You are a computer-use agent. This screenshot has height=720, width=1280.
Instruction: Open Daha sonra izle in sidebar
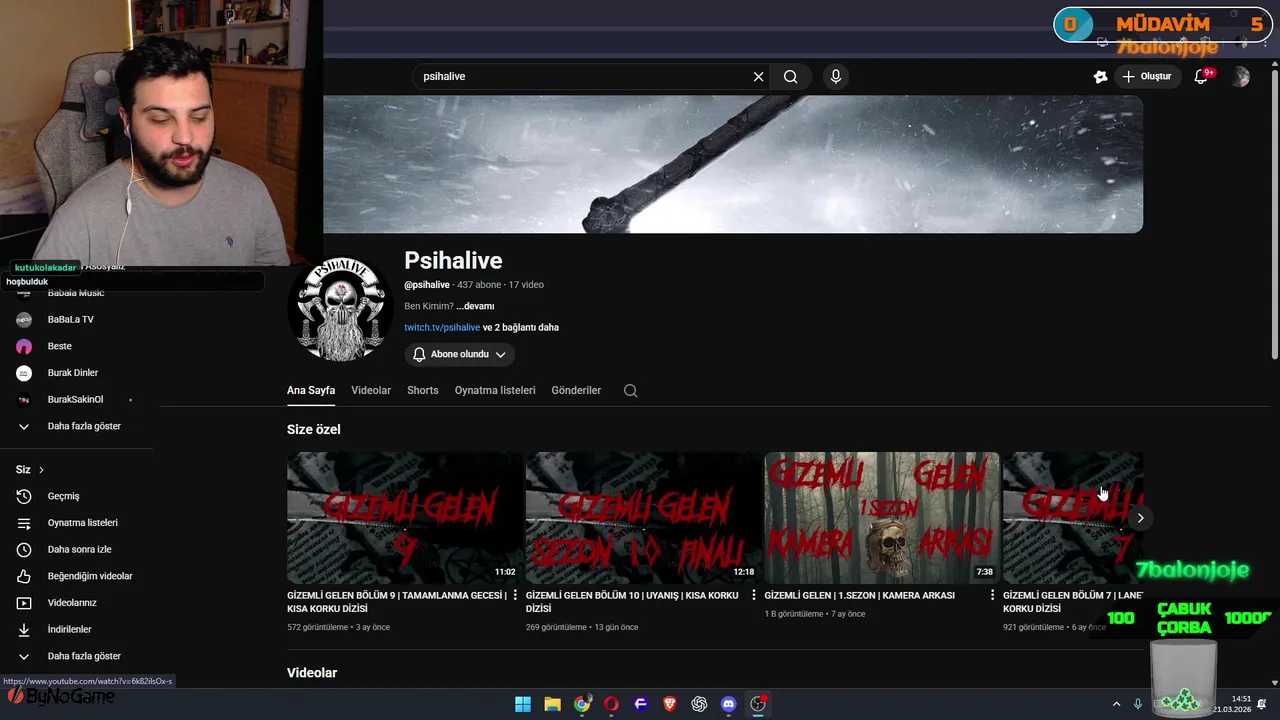pos(78,549)
